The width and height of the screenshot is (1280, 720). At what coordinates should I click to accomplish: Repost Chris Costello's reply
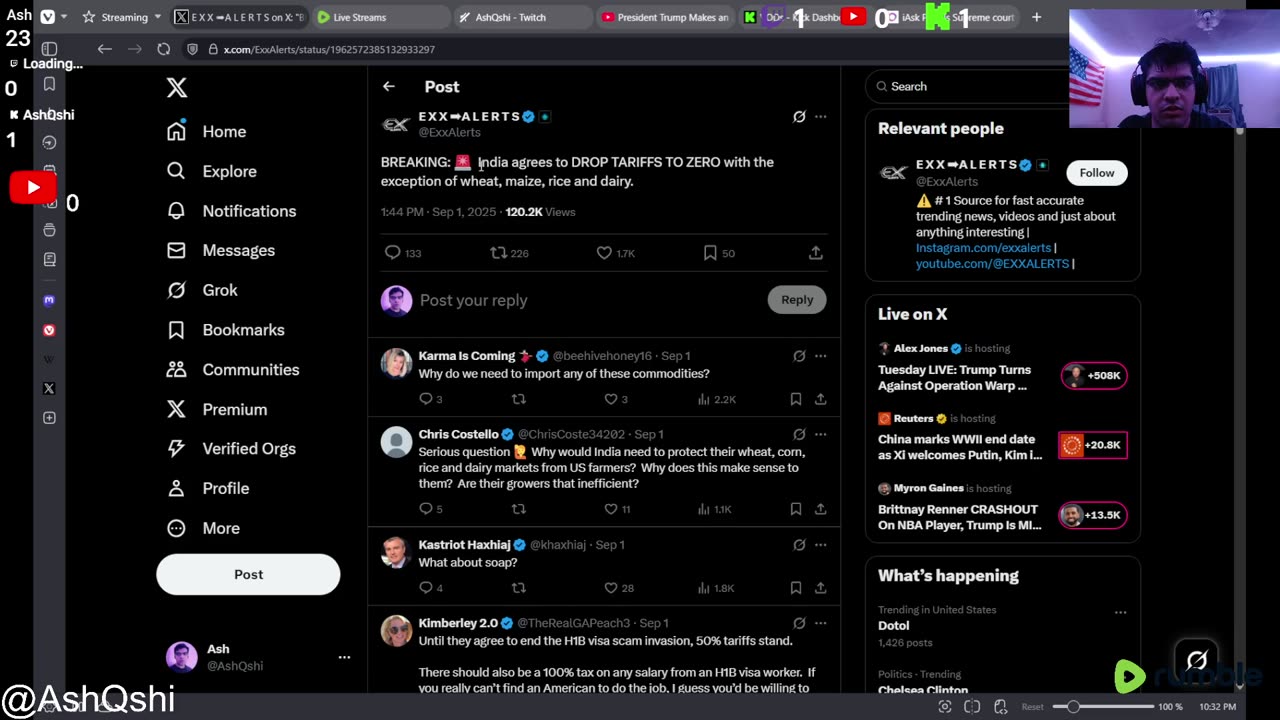pyautogui.click(x=518, y=509)
